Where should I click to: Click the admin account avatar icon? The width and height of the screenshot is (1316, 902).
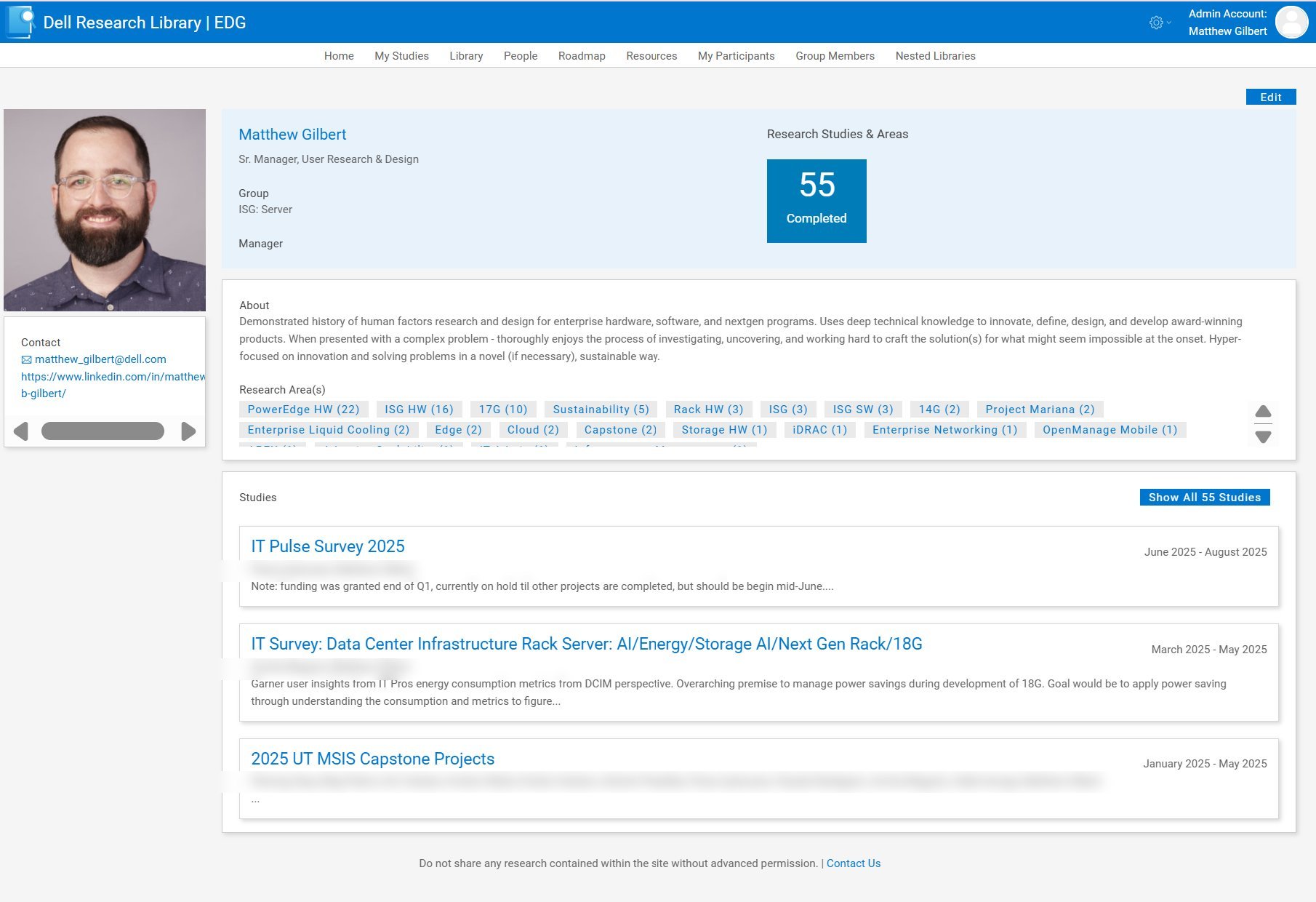[x=1292, y=22]
